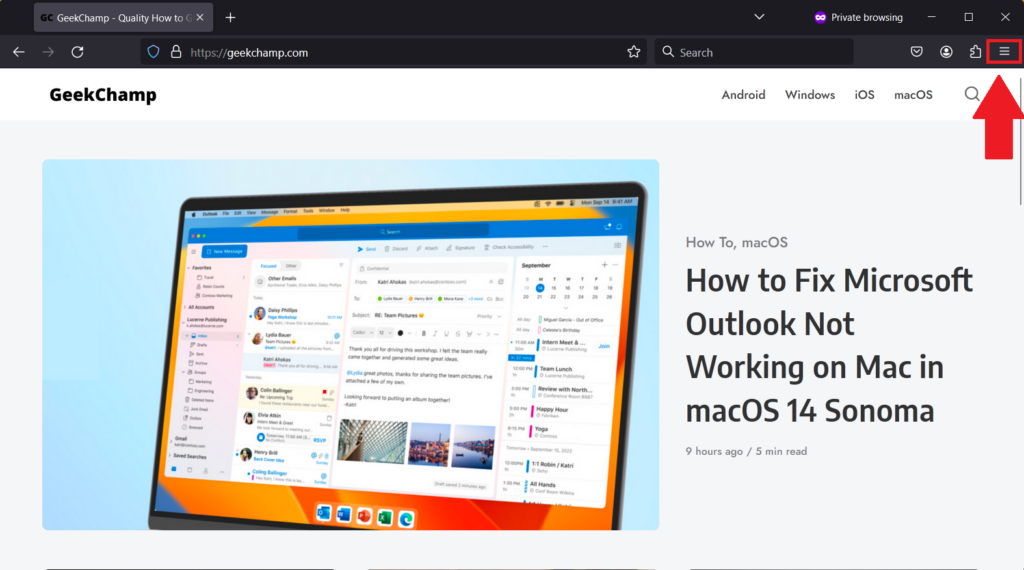The image size is (1024, 570).
Task: Reload the current page
Action: pyautogui.click(x=77, y=52)
